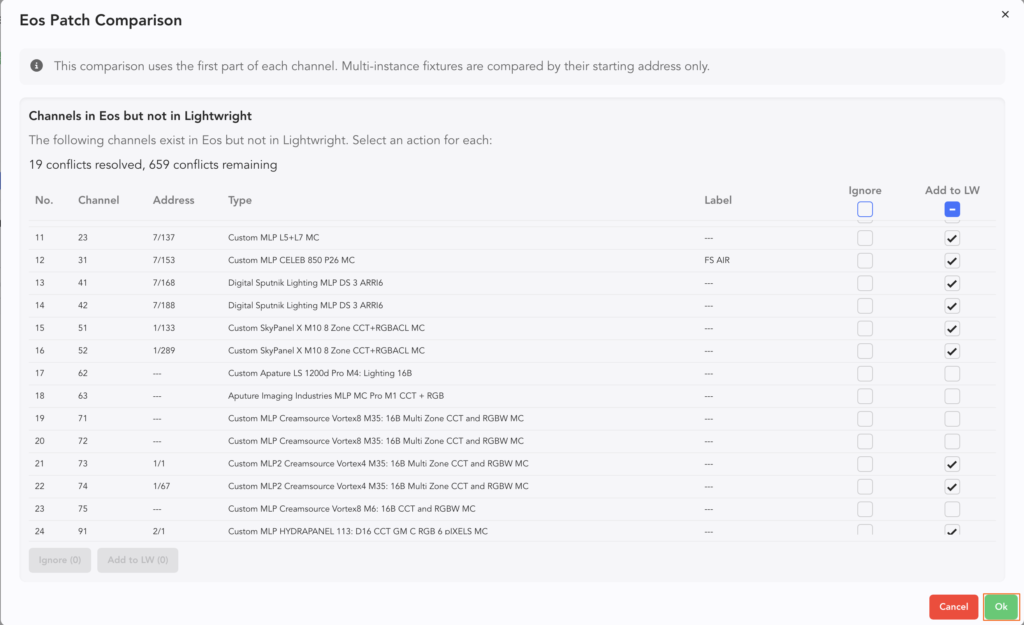Click the Add to LW (0) button

click(x=137, y=560)
